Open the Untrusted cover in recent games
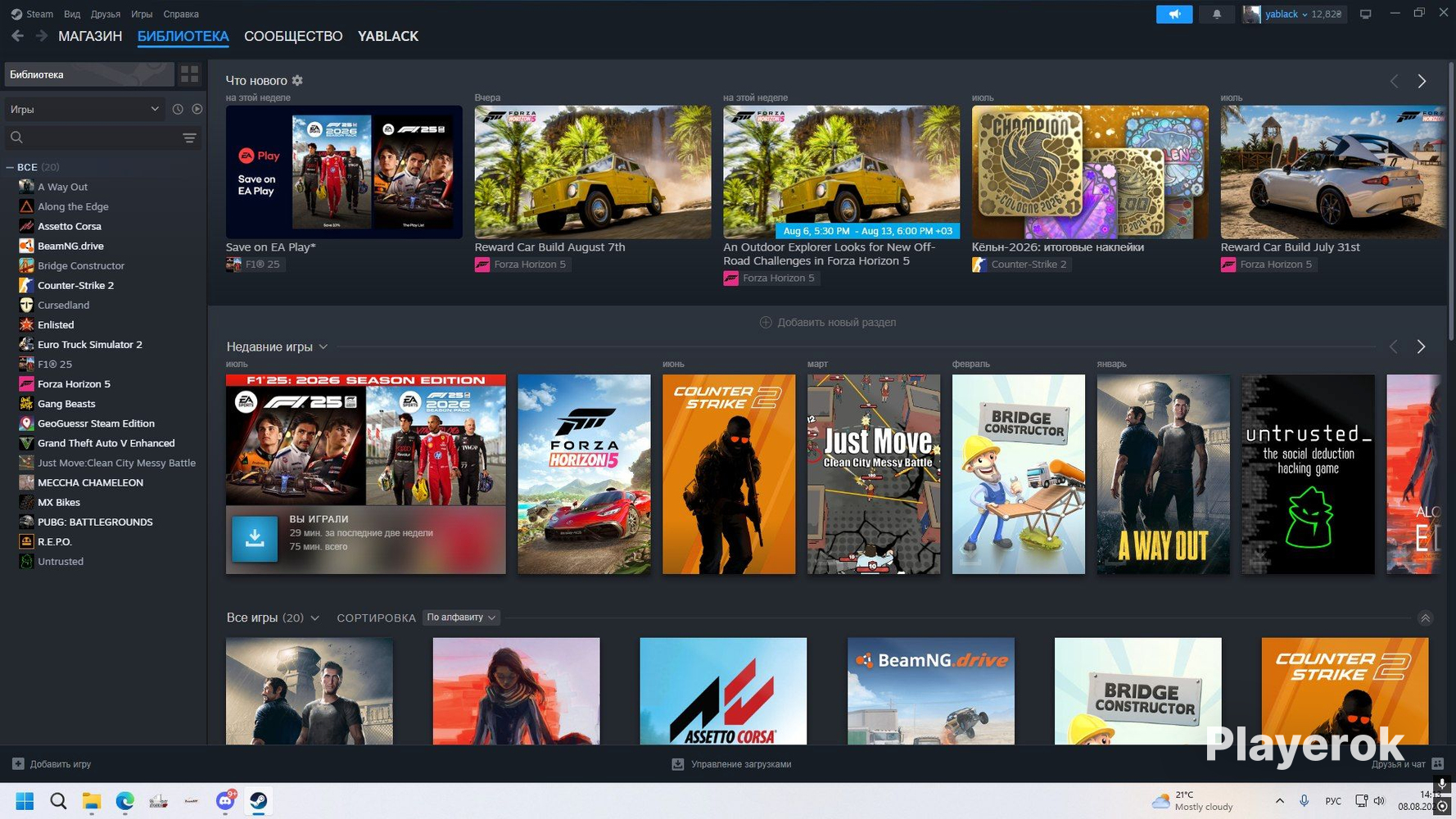Image resolution: width=1456 pixels, height=819 pixels. tap(1308, 474)
